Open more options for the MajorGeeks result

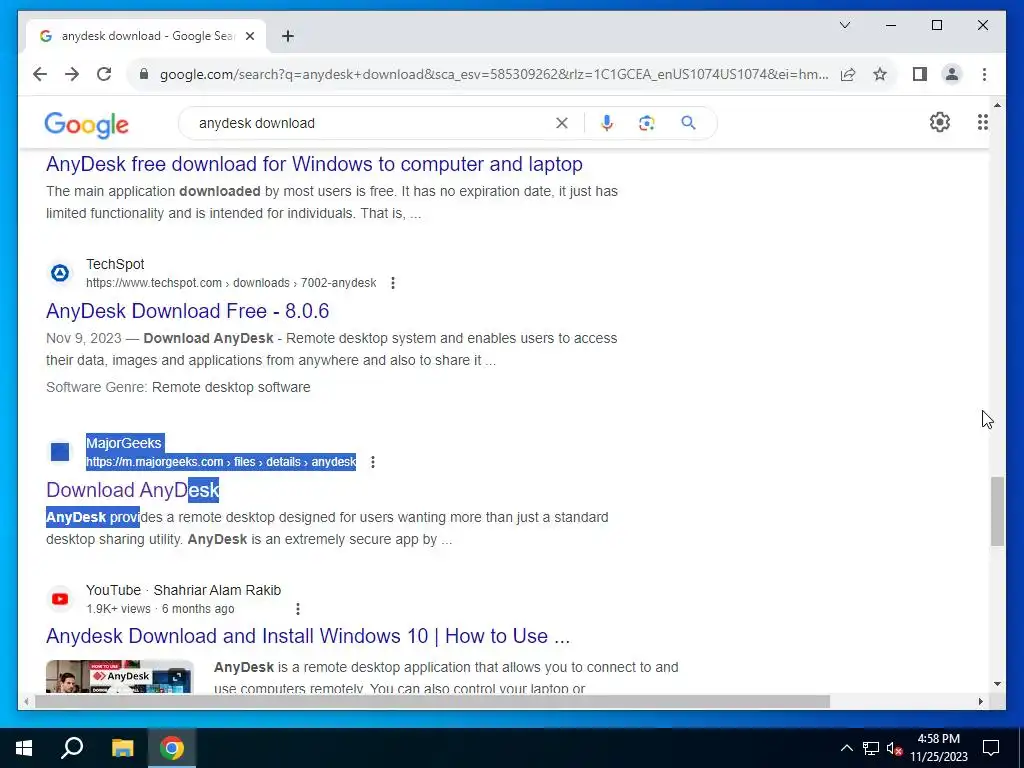tap(373, 462)
